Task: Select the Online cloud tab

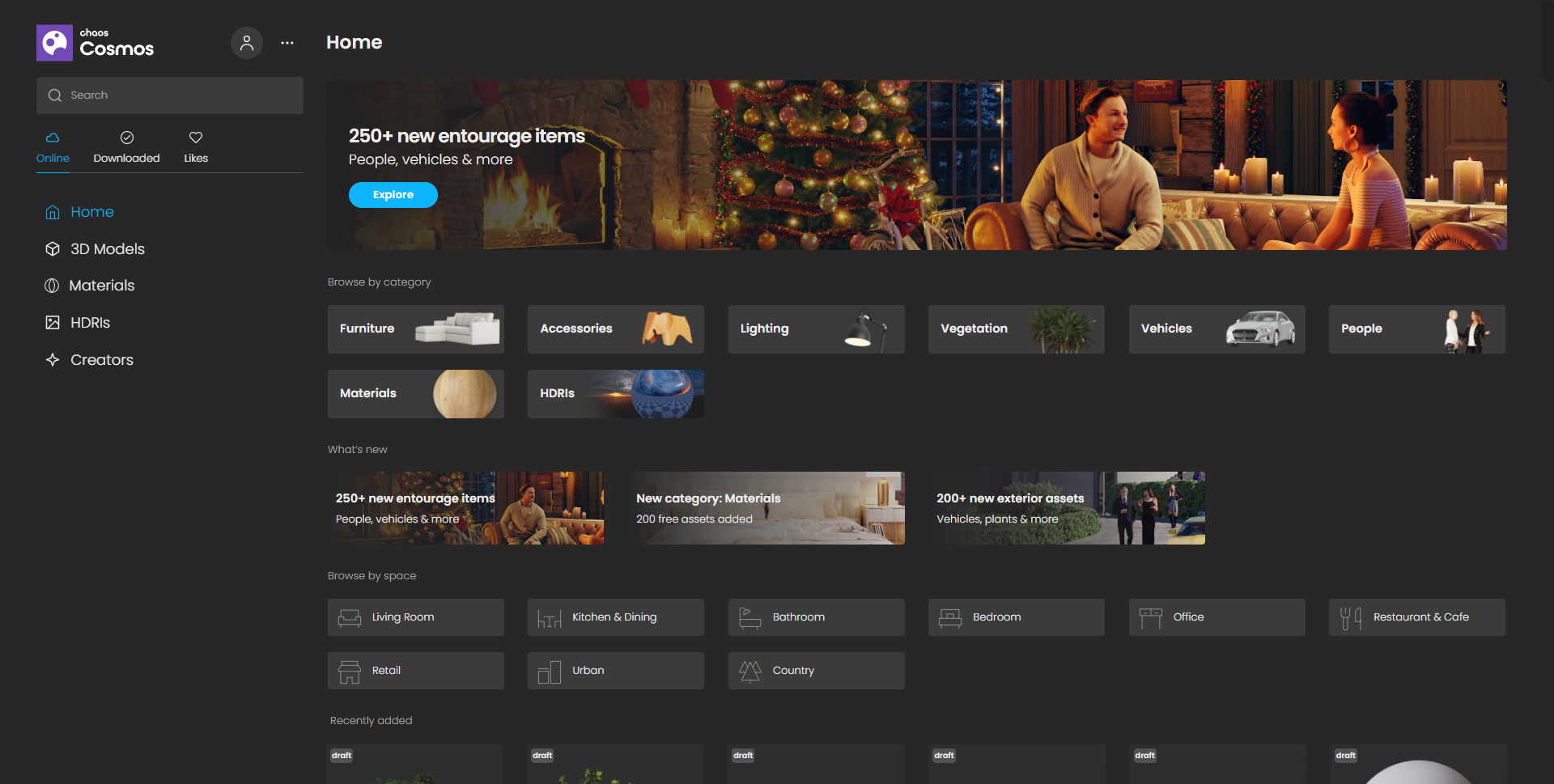Action: pos(53,147)
